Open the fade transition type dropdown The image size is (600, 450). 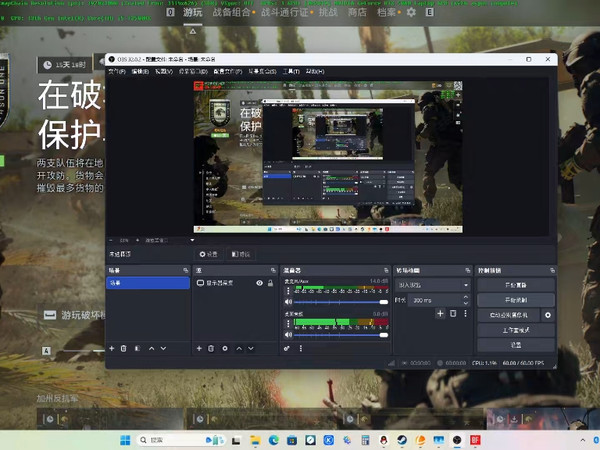point(432,285)
